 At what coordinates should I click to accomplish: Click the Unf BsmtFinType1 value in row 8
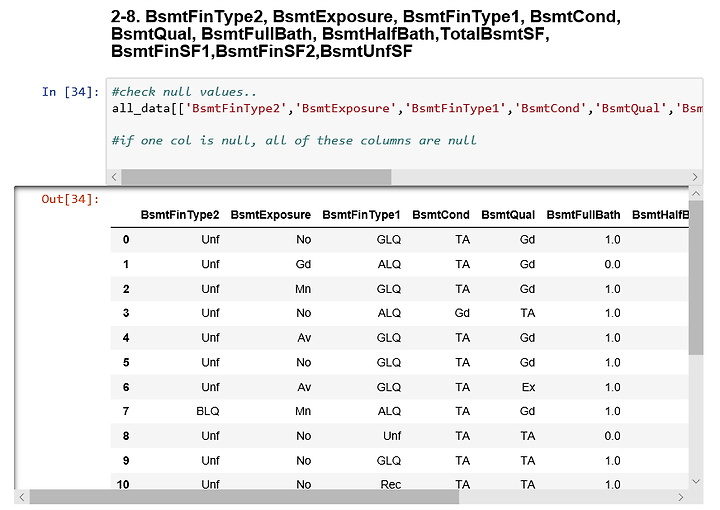coord(392,436)
